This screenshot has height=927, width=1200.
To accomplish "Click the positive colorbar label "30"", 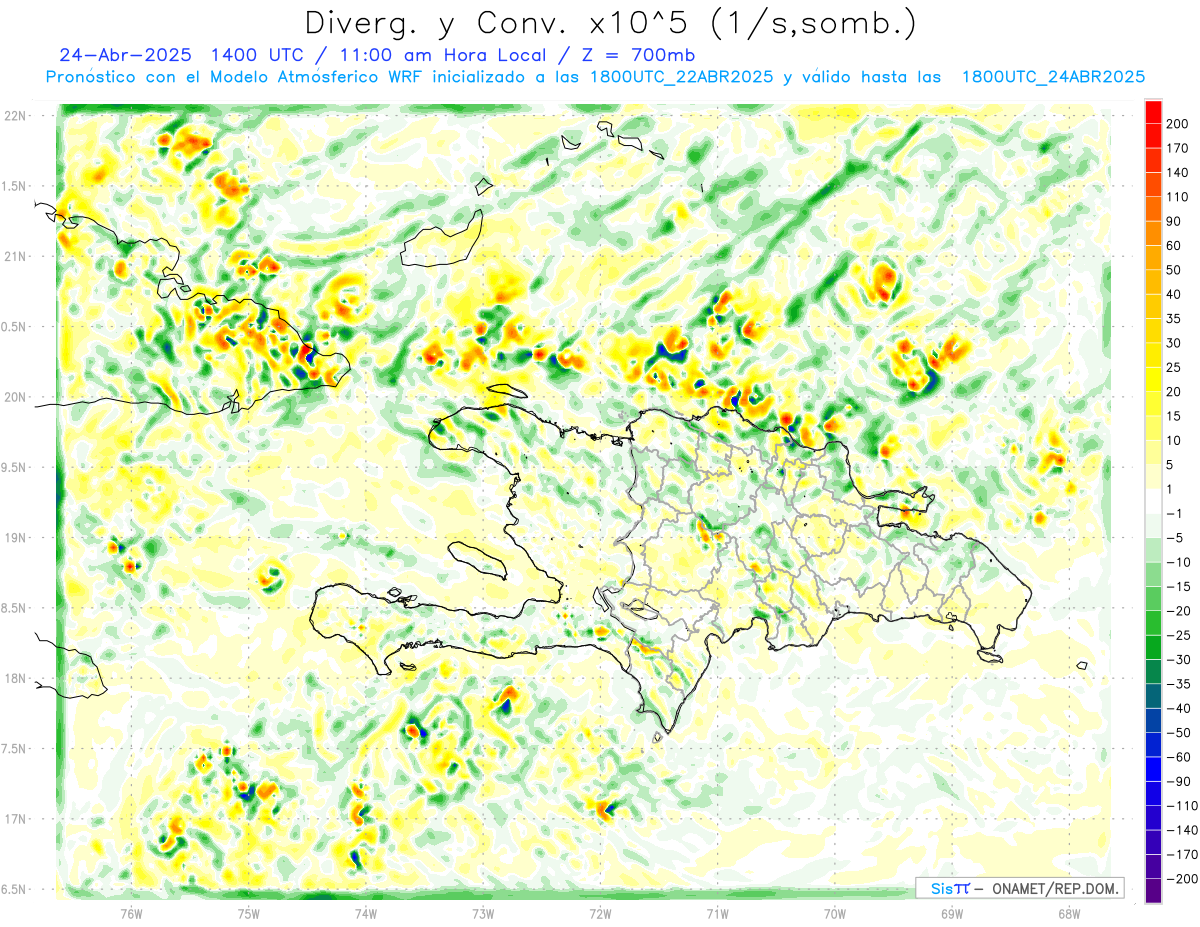I will tap(1174, 343).
